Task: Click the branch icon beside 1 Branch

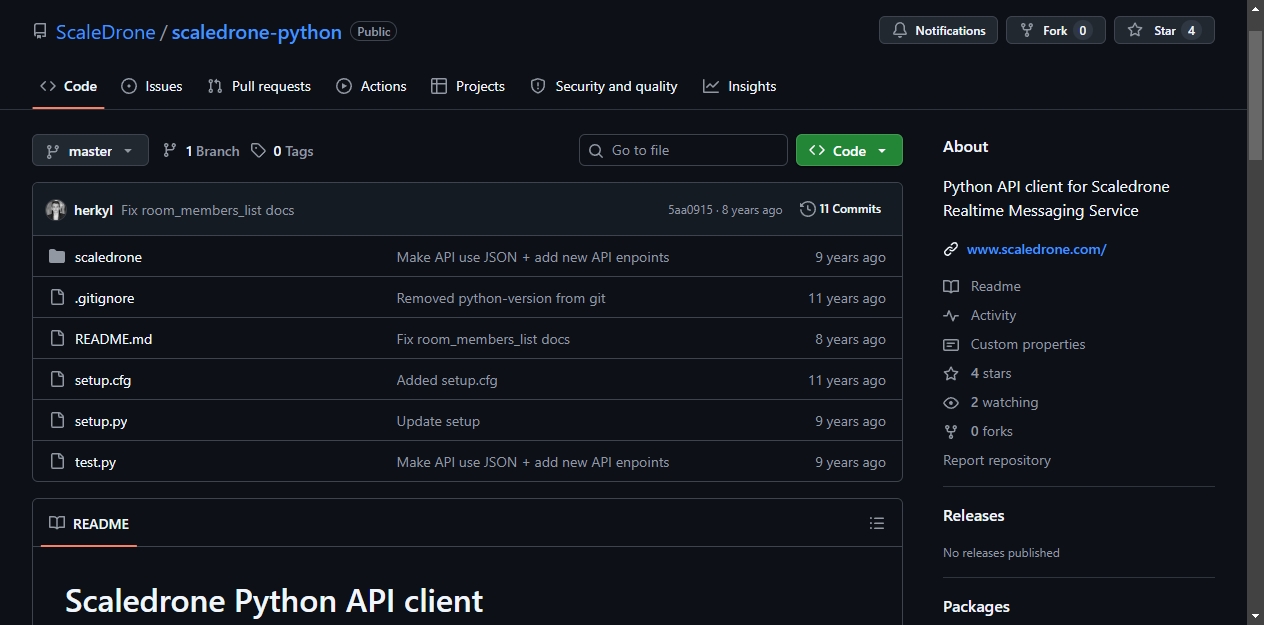Action: point(170,151)
